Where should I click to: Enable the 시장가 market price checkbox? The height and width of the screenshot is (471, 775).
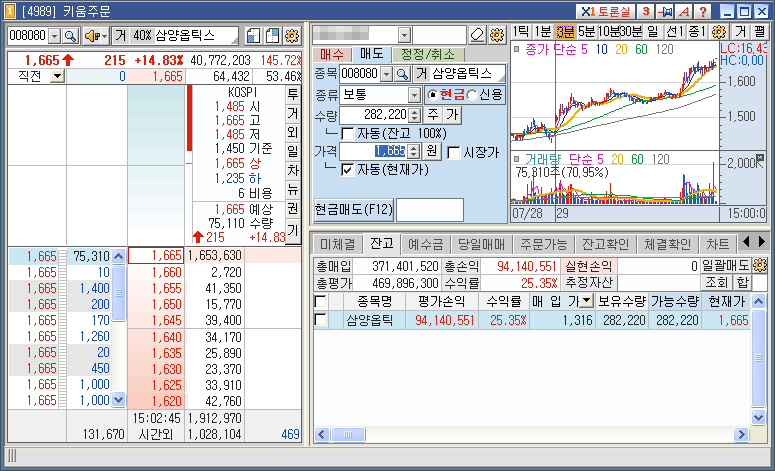454,152
